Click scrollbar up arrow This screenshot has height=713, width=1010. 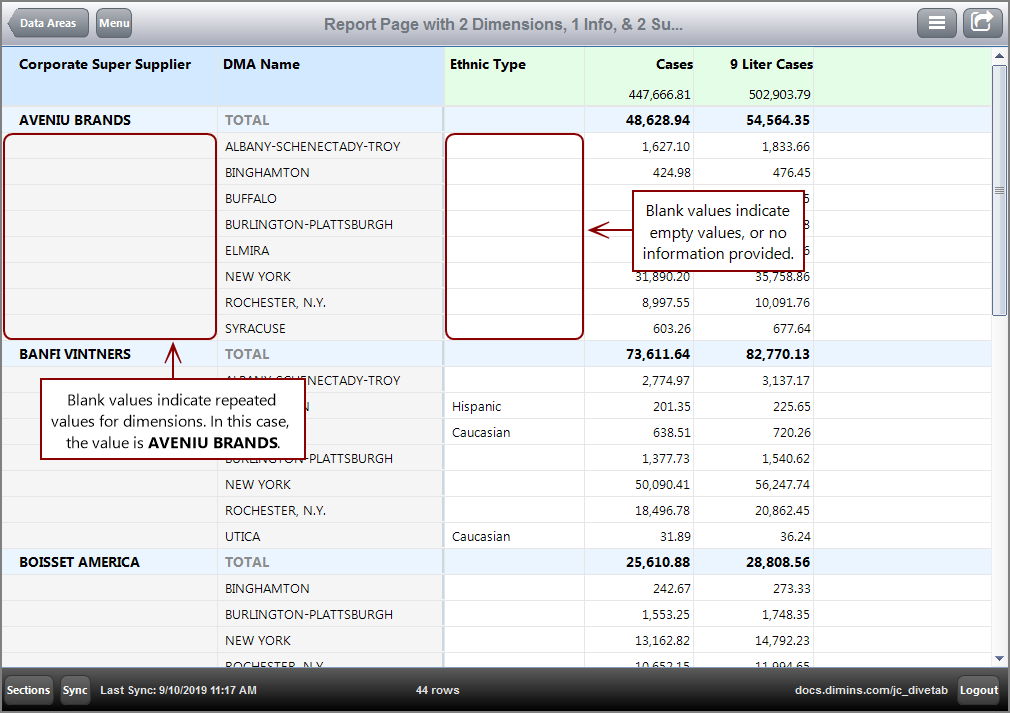tap(999, 56)
